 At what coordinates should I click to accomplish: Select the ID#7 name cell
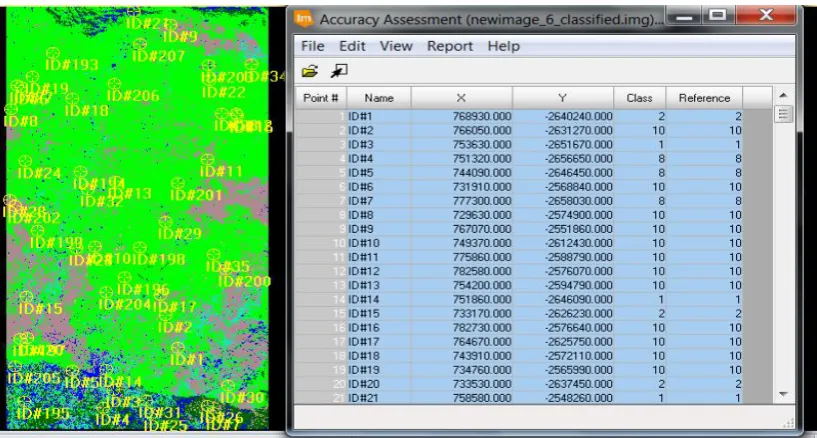coord(379,201)
